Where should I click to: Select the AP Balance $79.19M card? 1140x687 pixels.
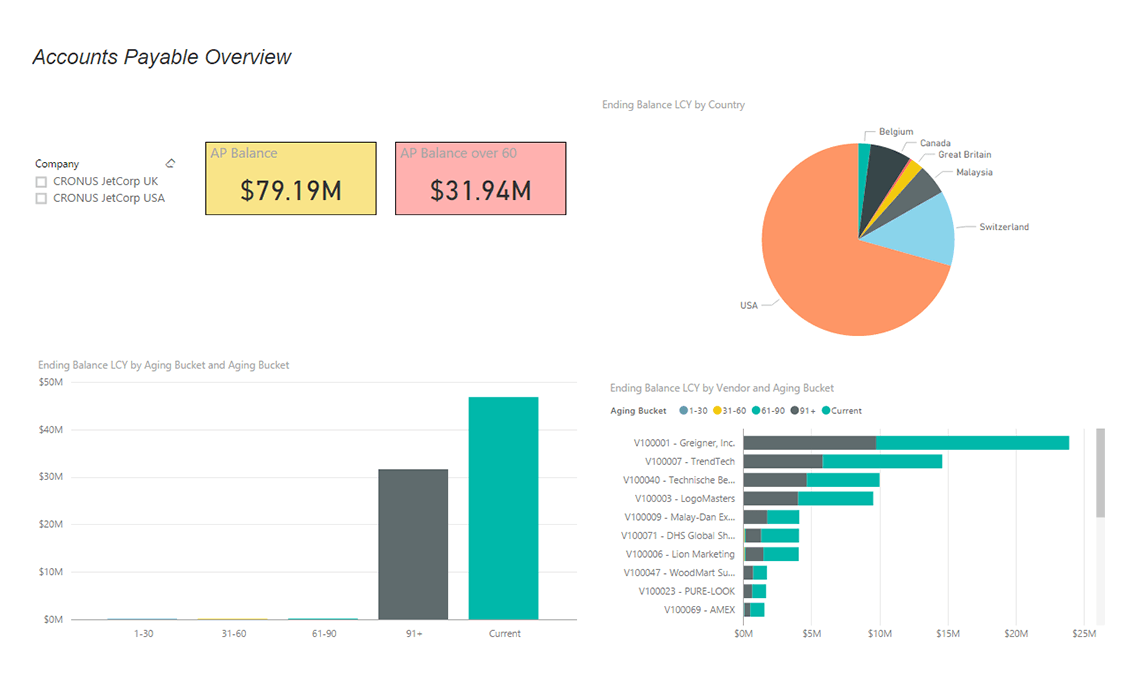291,178
